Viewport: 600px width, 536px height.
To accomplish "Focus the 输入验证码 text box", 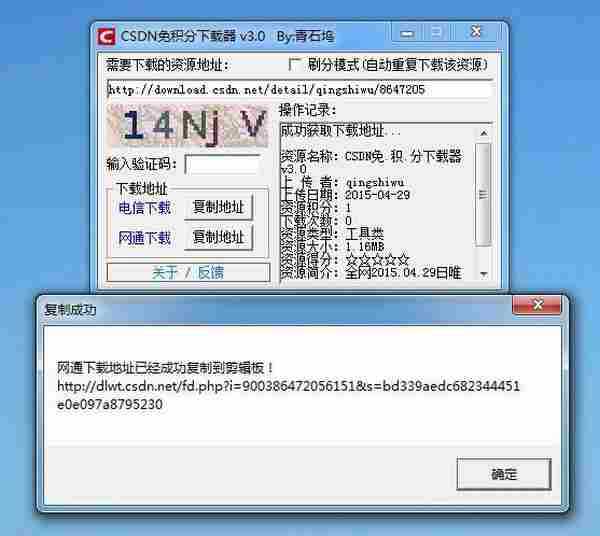I will (x=223, y=165).
